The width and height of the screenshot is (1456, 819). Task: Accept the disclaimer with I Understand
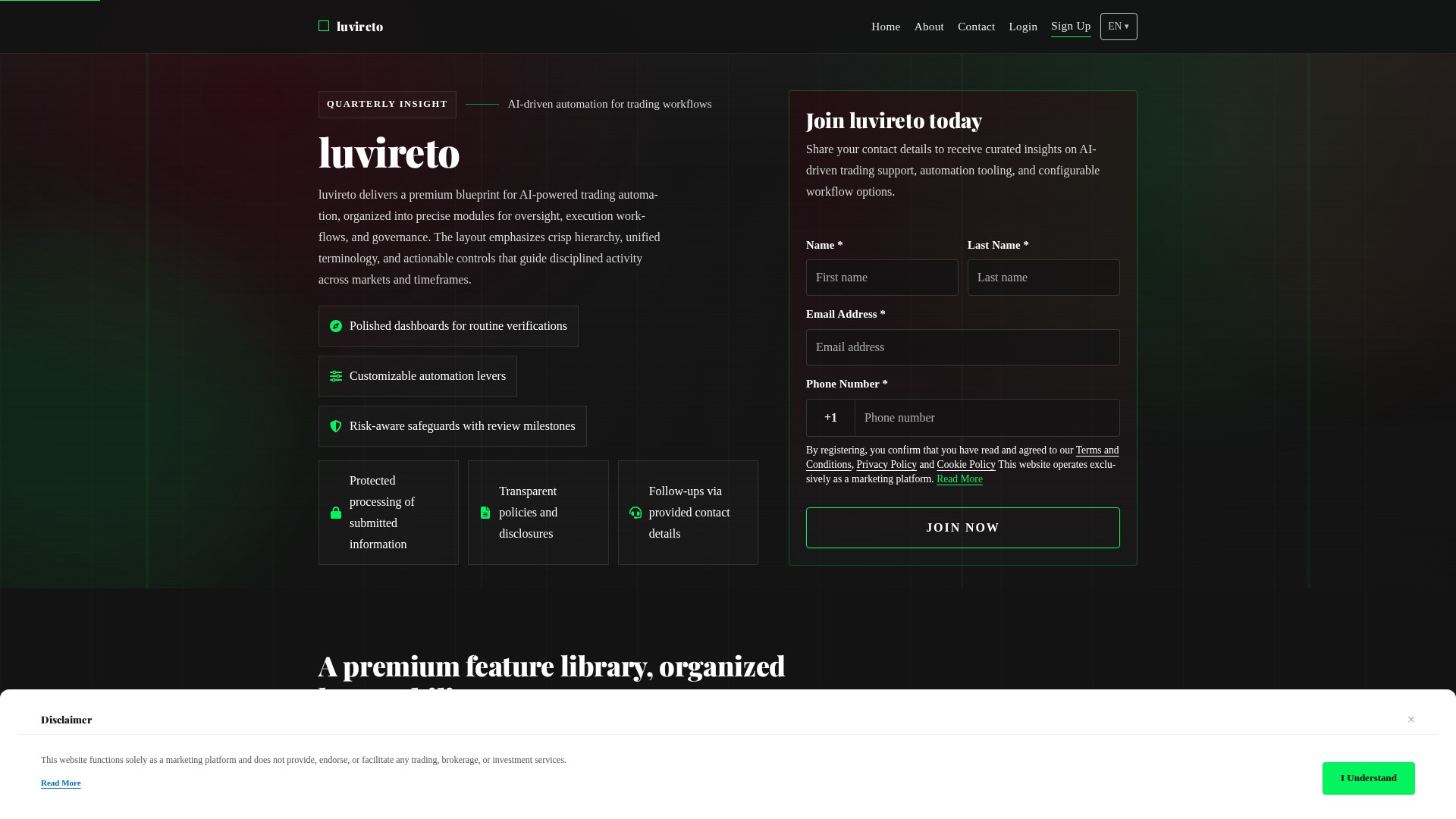(1368, 778)
